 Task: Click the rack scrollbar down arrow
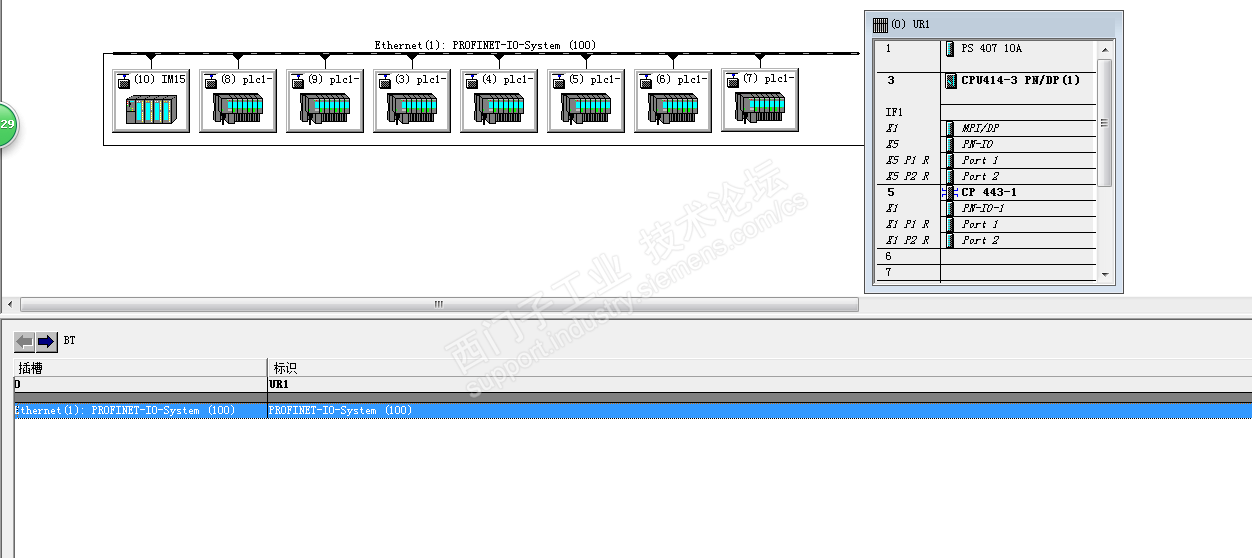(x=1105, y=274)
